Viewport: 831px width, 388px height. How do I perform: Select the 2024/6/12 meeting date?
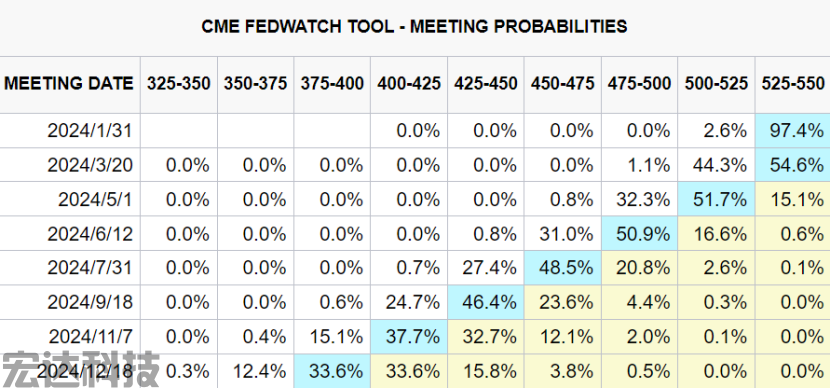click(x=90, y=233)
